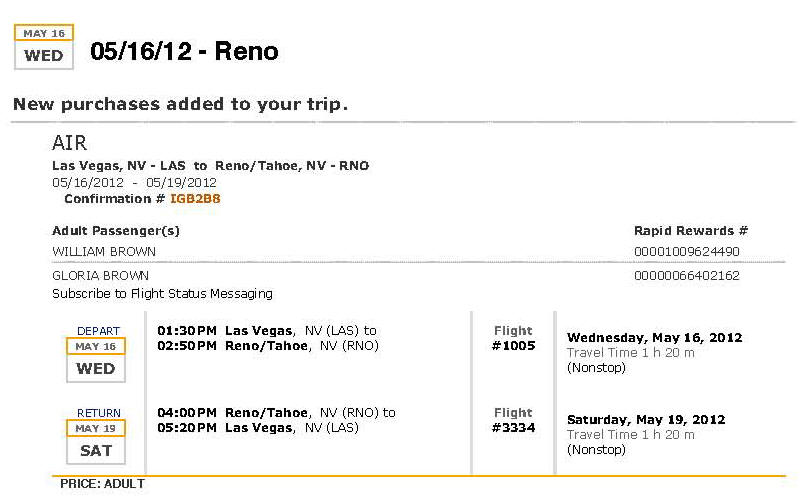Viewport: 807px width, 497px height.
Task: Click Rapid Rewards number 00001009624490
Action: (687, 252)
